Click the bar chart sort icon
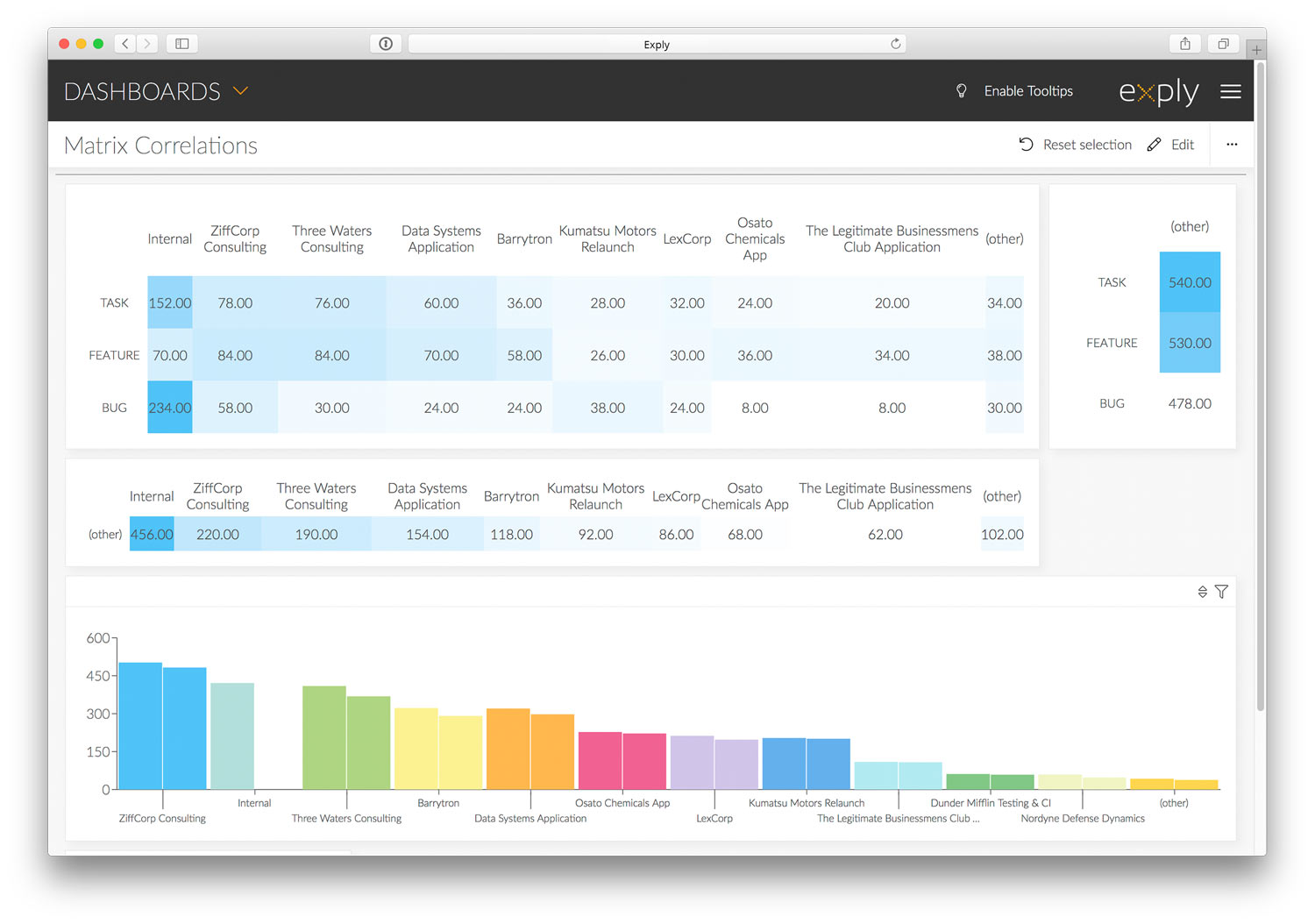Viewport: 1315px width, 924px height. click(x=1203, y=592)
